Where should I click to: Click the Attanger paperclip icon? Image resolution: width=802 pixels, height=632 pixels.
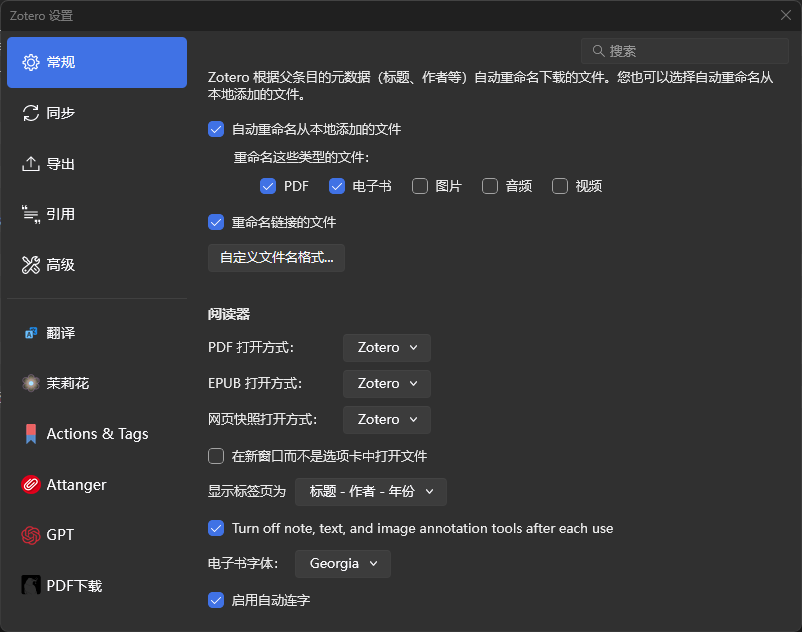pyautogui.click(x=31, y=484)
